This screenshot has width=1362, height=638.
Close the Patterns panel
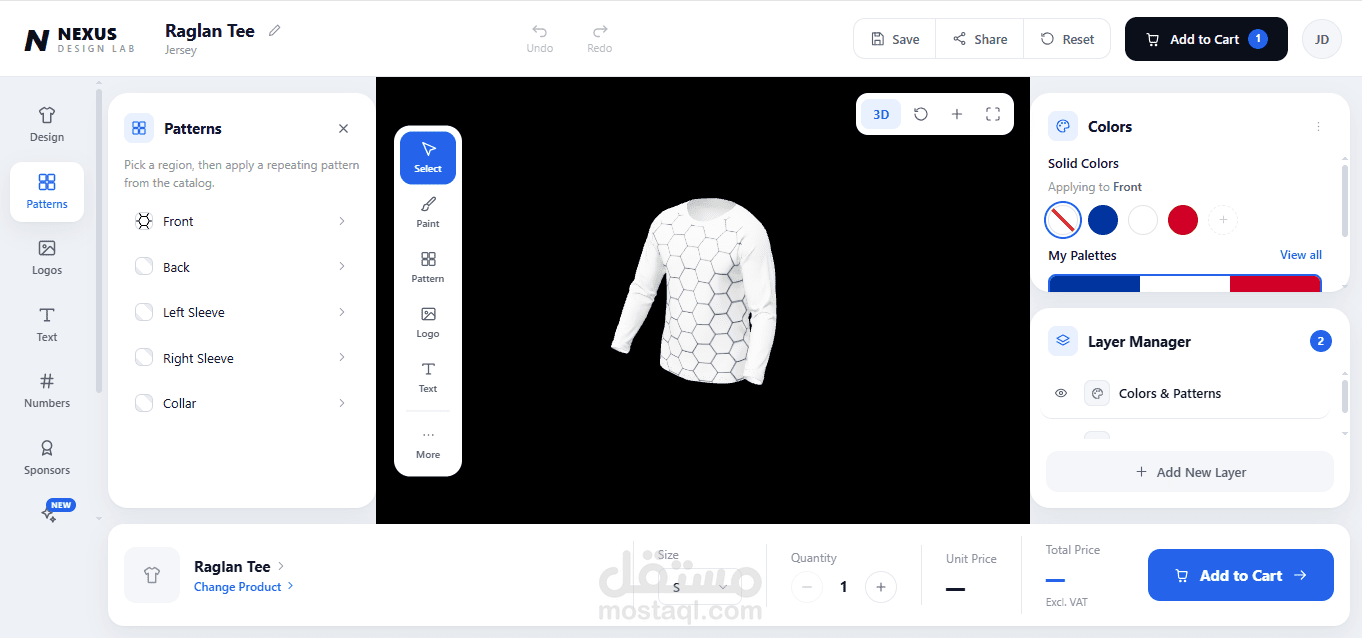tap(344, 128)
